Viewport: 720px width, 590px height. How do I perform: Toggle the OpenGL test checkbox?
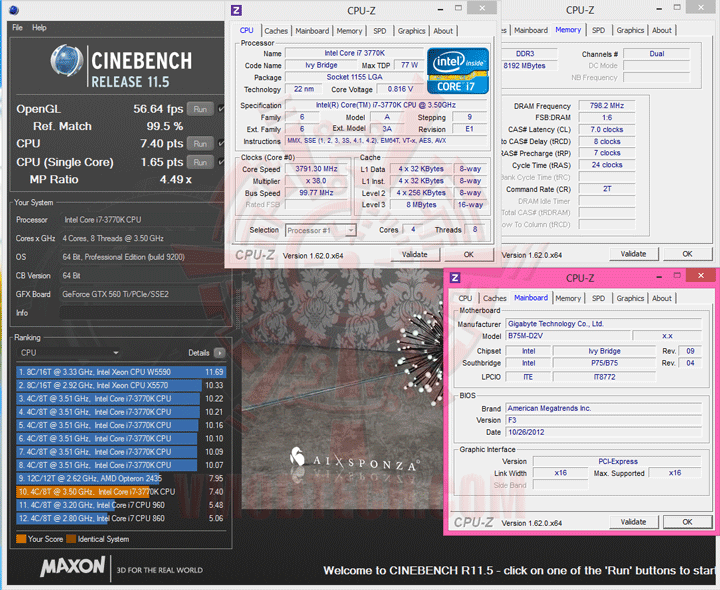[221, 109]
